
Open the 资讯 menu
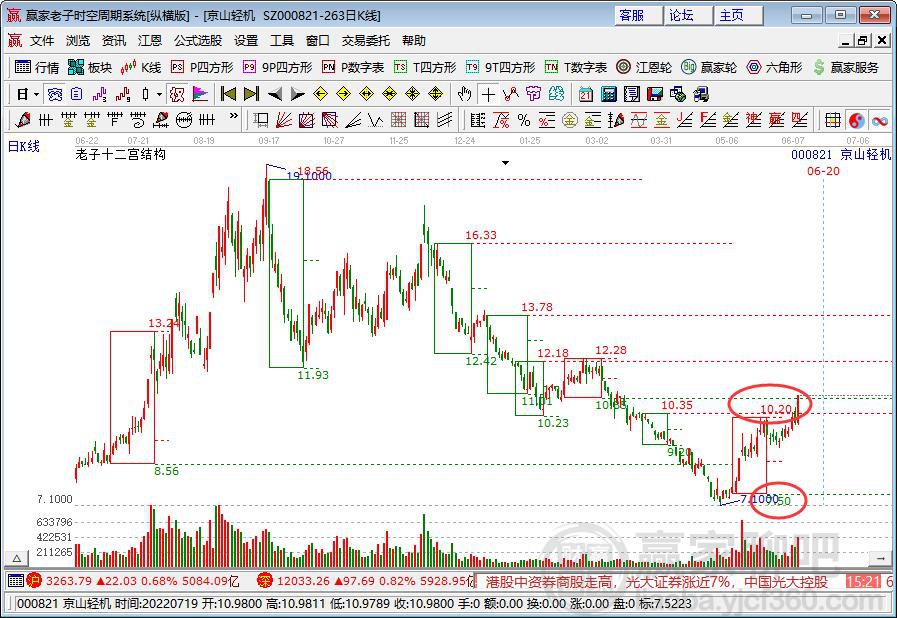point(114,41)
